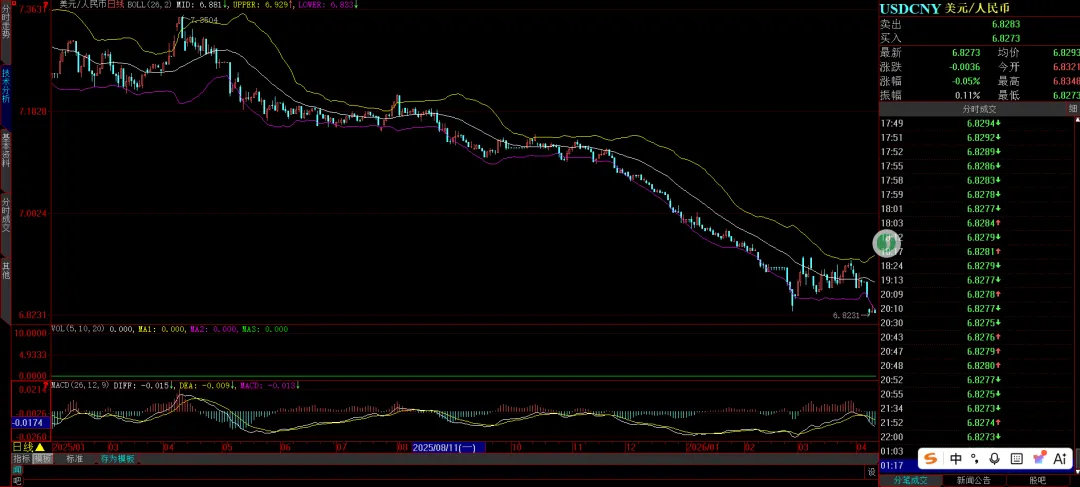This screenshot has height=487, width=1080.
Task: Click the VOL(5,10,20) indicator label
Action: coord(79,329)
